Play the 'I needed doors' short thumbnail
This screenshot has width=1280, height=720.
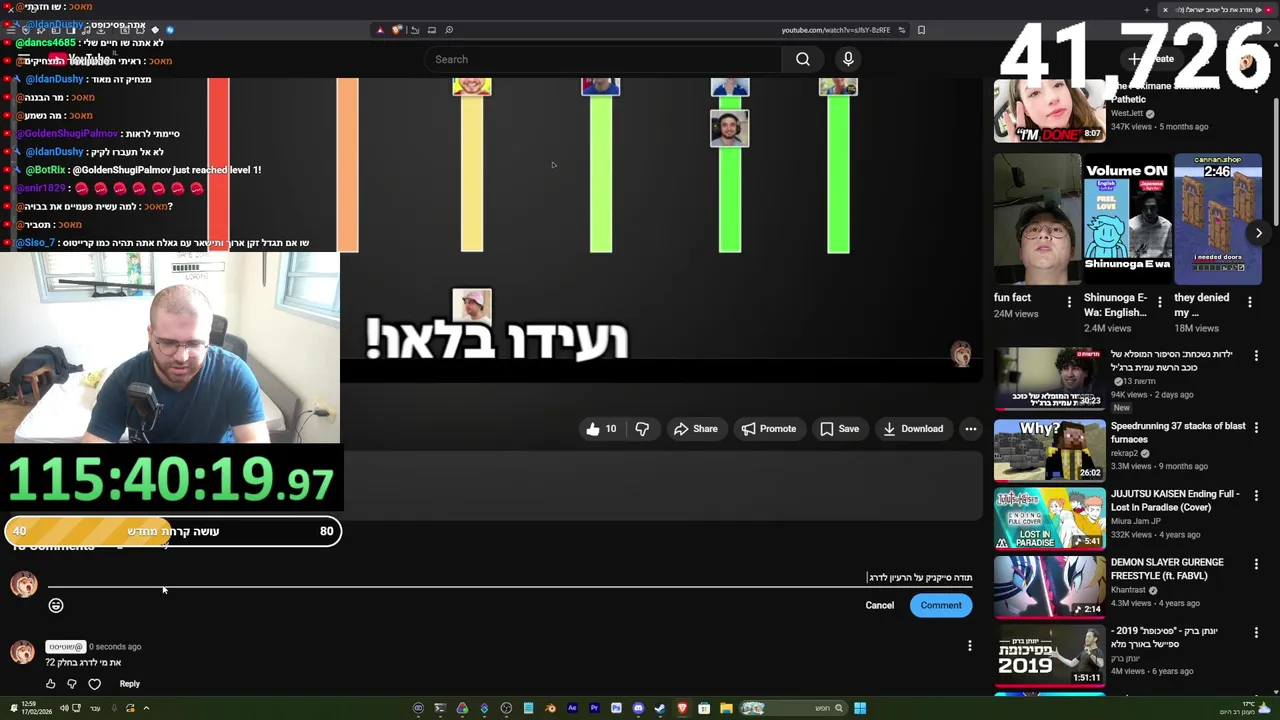[x=1218, y=219]
